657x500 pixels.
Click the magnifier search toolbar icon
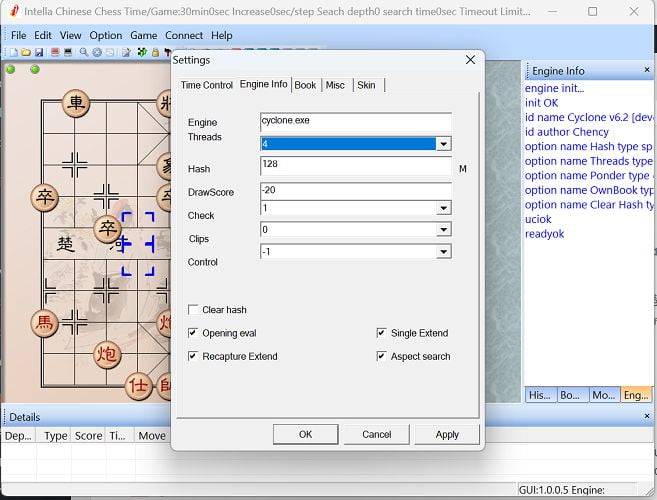tap(84, 52)
